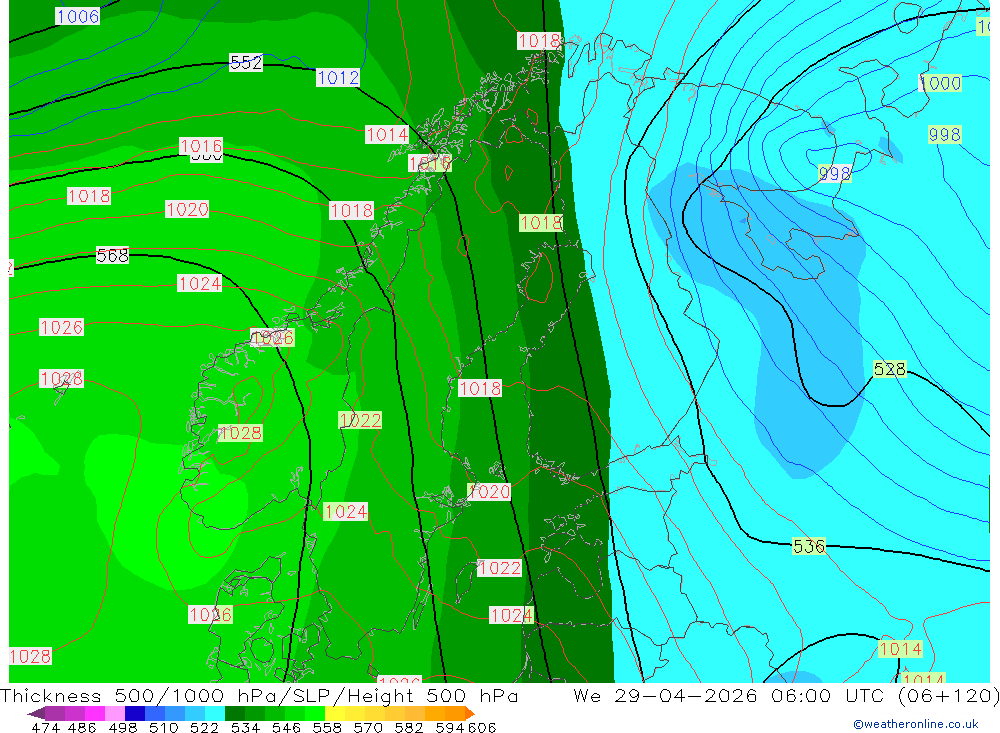Click the '1022' label with green background

pos(360,420)
